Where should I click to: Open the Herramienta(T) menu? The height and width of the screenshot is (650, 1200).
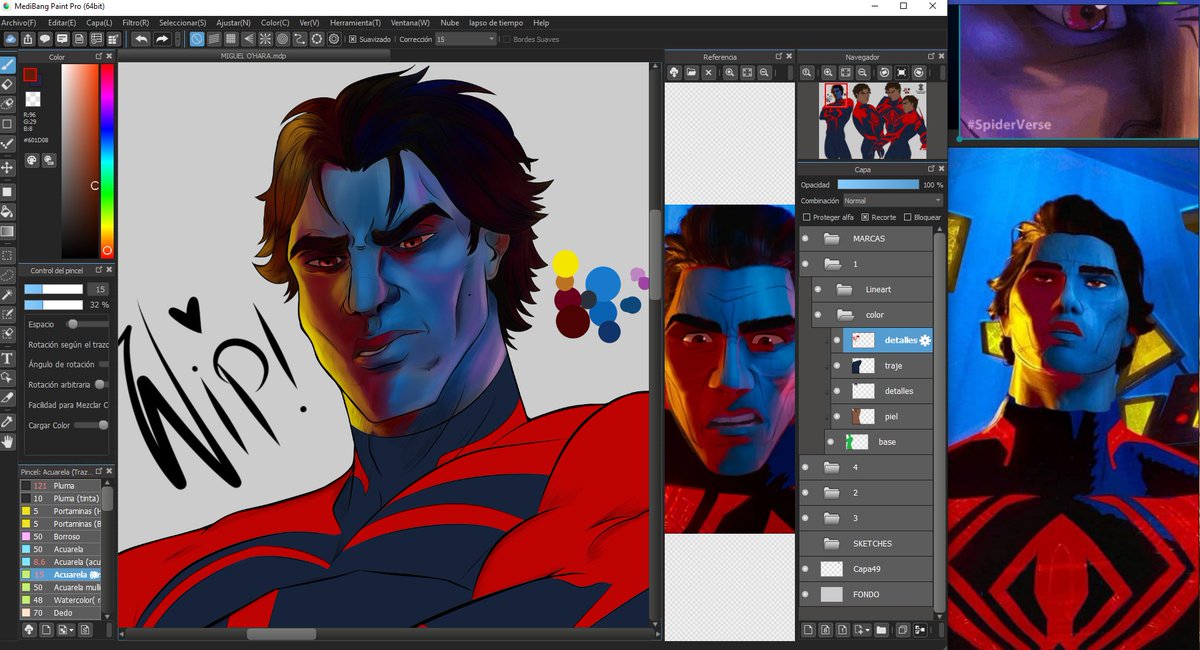pos(354,22)
